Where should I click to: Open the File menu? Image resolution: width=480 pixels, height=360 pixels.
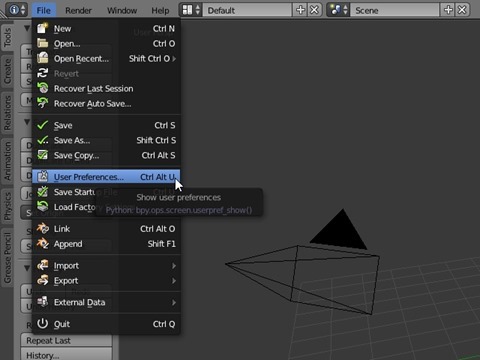(x=44, y=10)
